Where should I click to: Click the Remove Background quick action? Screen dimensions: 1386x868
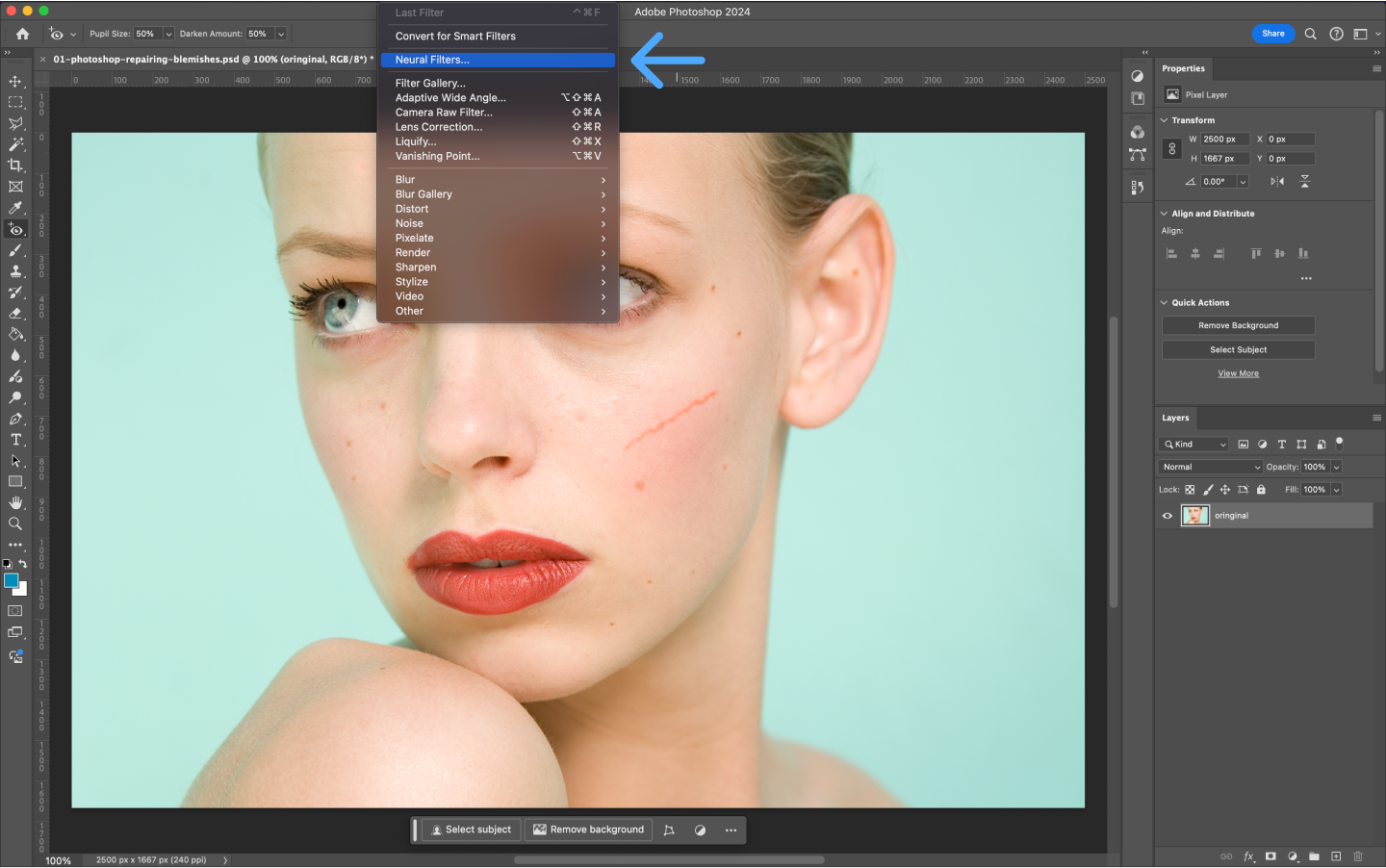(x=1238, y=326)
